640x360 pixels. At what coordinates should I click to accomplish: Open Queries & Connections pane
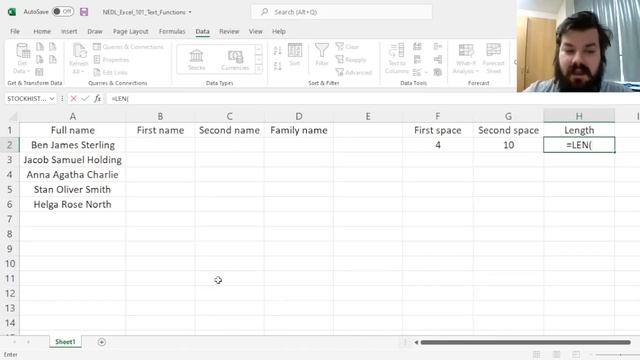pyautogui.click(x=128, y=47)
